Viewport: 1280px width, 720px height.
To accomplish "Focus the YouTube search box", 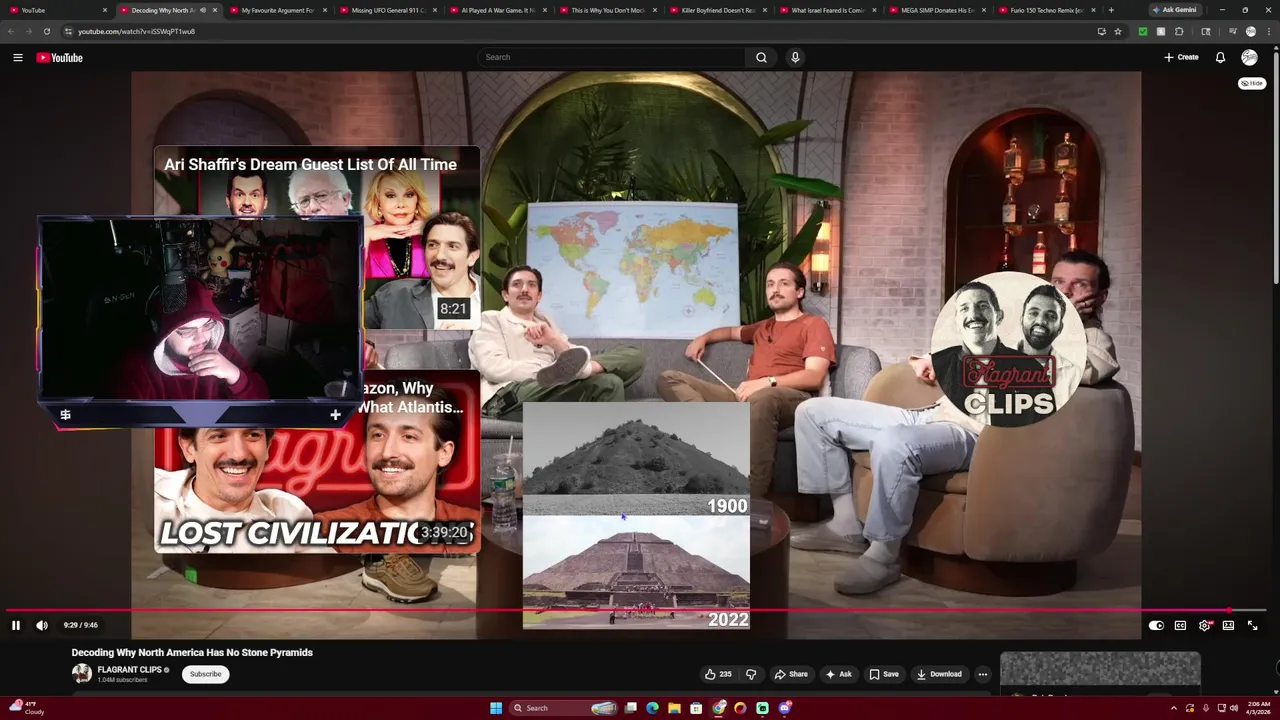I will pyautogui.click(x=610, y=57).
